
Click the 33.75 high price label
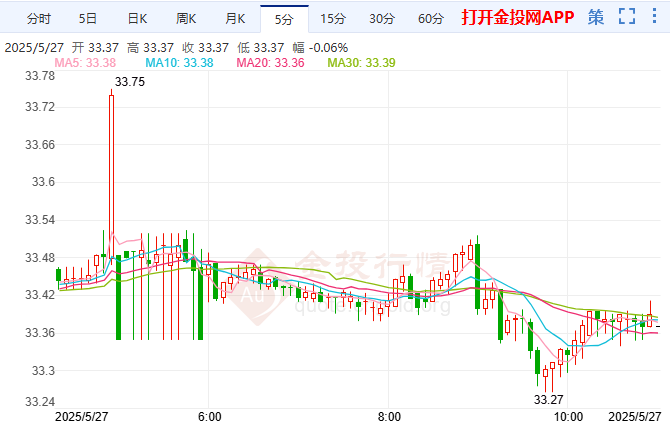coord(130,82)
